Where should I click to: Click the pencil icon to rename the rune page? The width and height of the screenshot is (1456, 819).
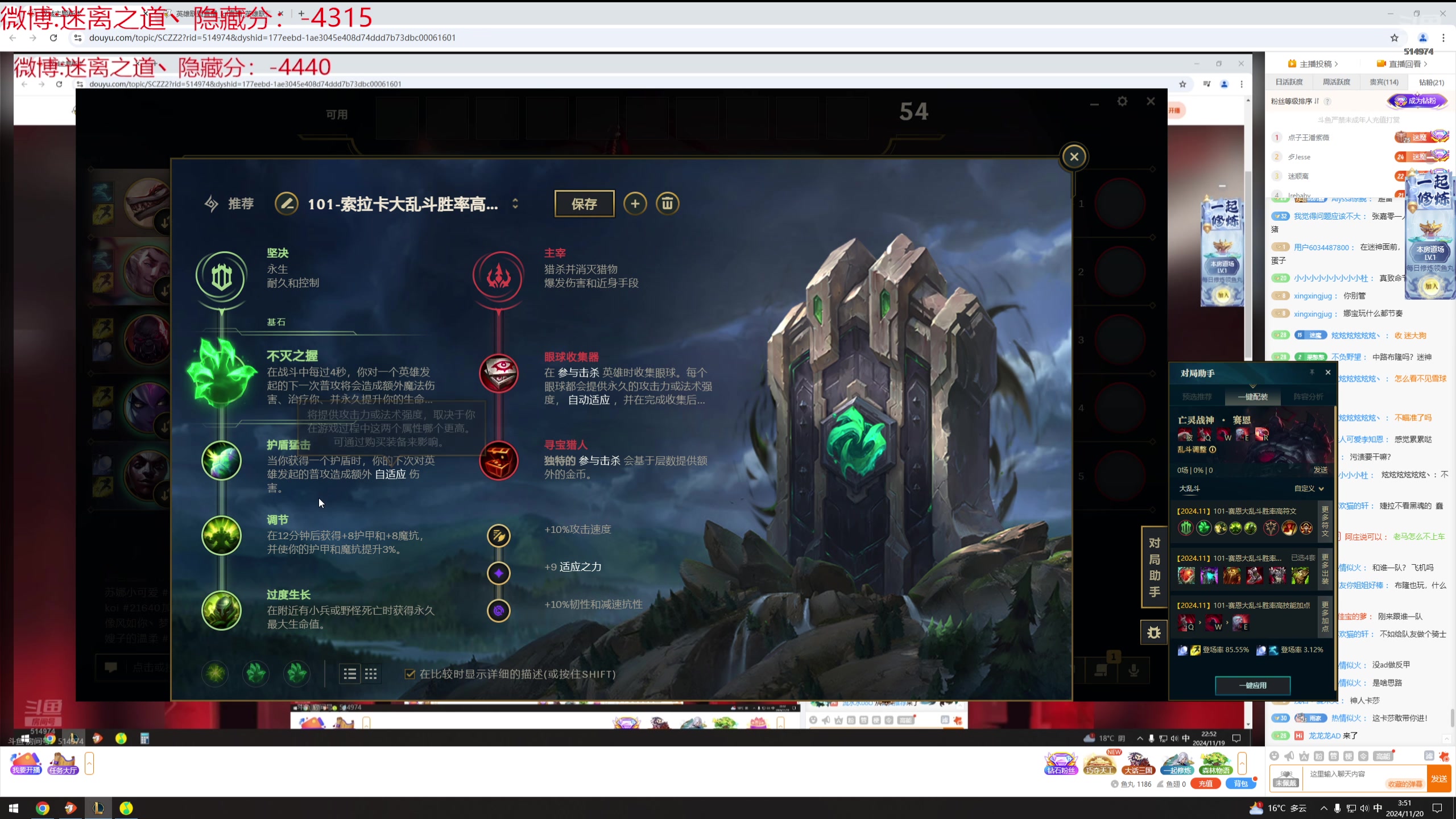tap(287, 204)
